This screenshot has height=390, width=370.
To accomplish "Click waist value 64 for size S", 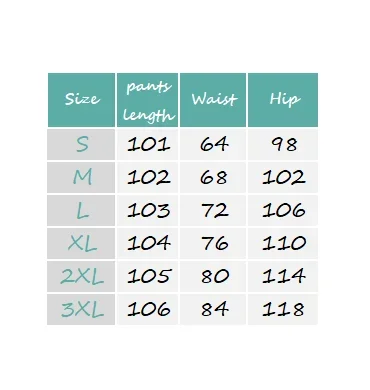I will pos(213,145).
